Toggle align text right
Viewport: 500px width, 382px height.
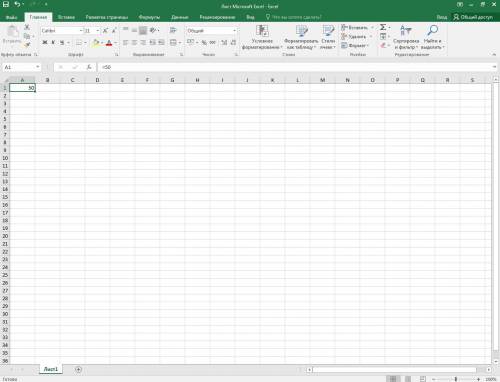(x=143, y=43)
